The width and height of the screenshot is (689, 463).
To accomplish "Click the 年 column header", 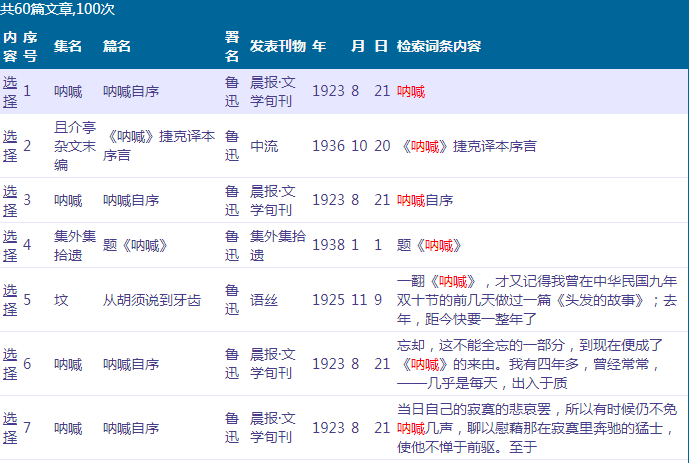I will 319,47.
